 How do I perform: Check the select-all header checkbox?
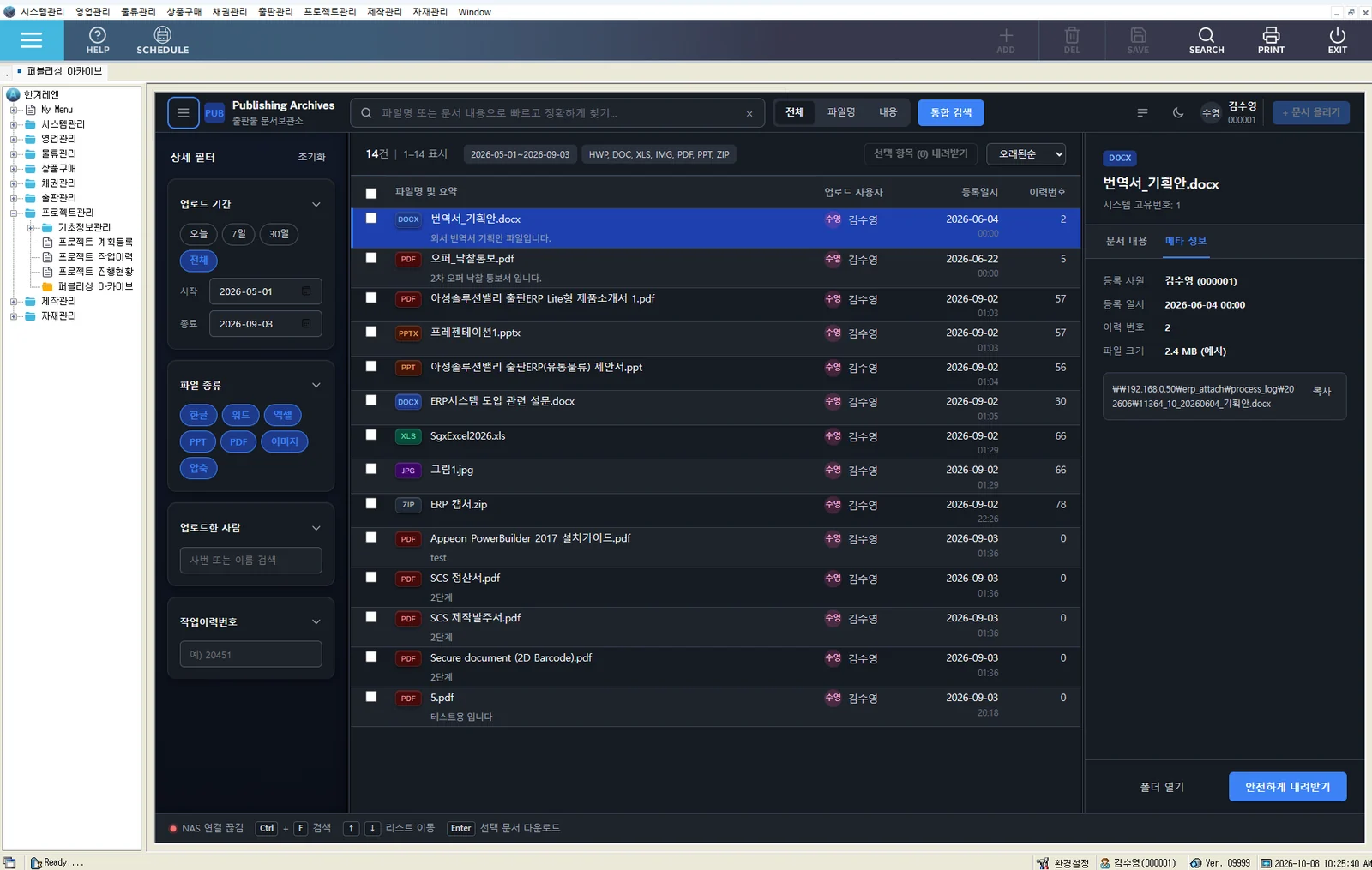point(371,194)
